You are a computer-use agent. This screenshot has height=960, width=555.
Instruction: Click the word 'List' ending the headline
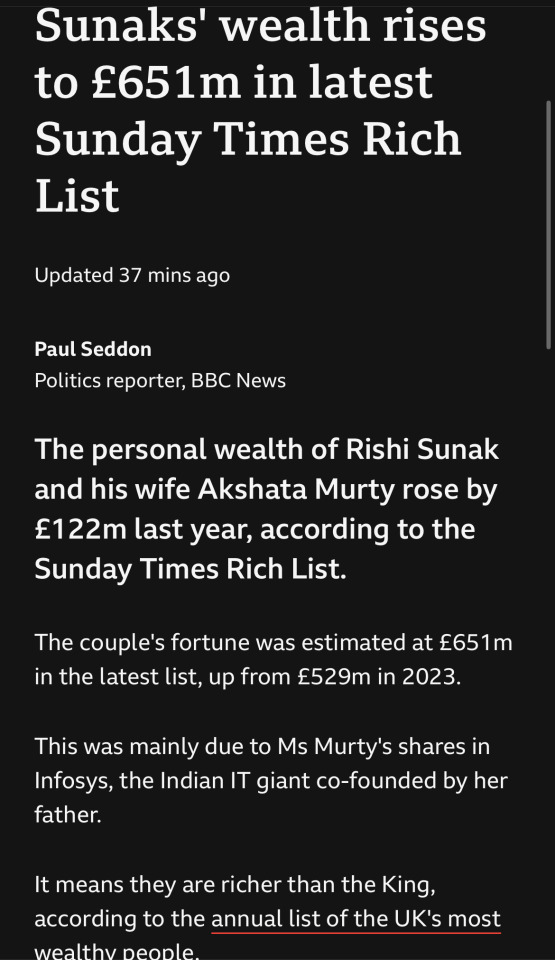pyautogui.click(x=77, y=197)
